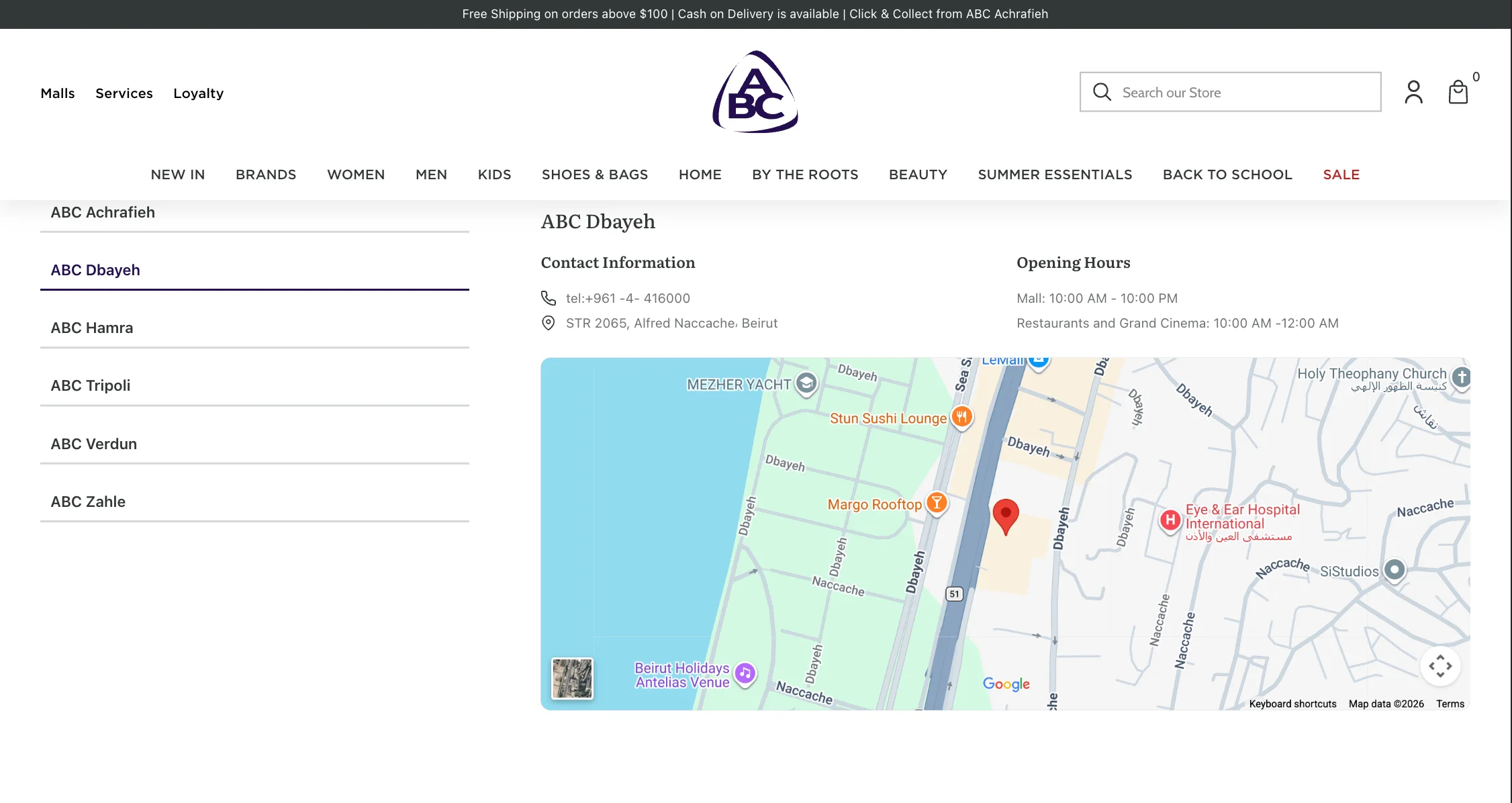1512x803 pixels.
Task: Select the ABC Hamra mall tab
Action: (x=254, y=328)
